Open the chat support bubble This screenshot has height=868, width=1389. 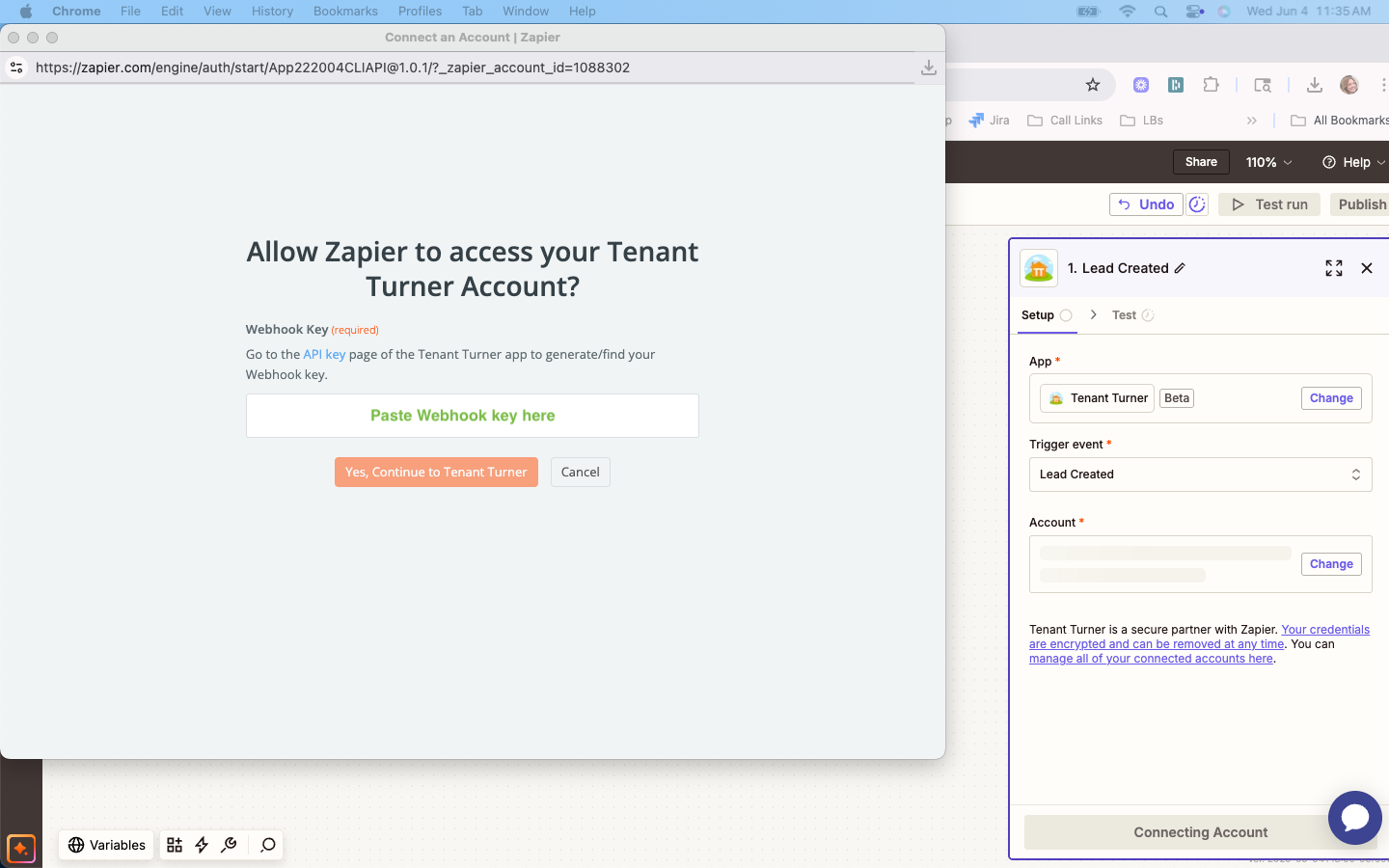click(x=1355, y=818)
